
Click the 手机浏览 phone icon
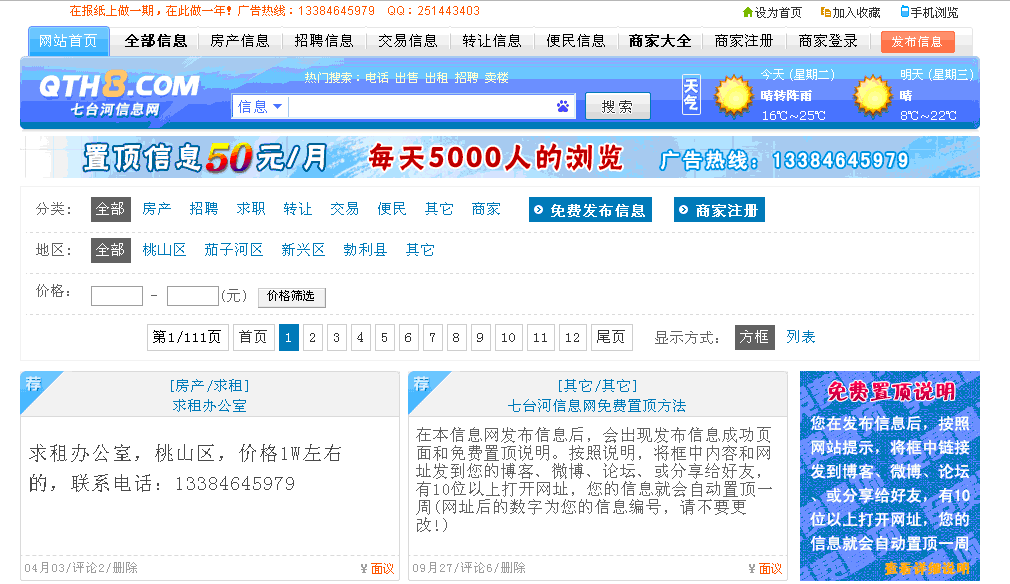pos(904,12)
